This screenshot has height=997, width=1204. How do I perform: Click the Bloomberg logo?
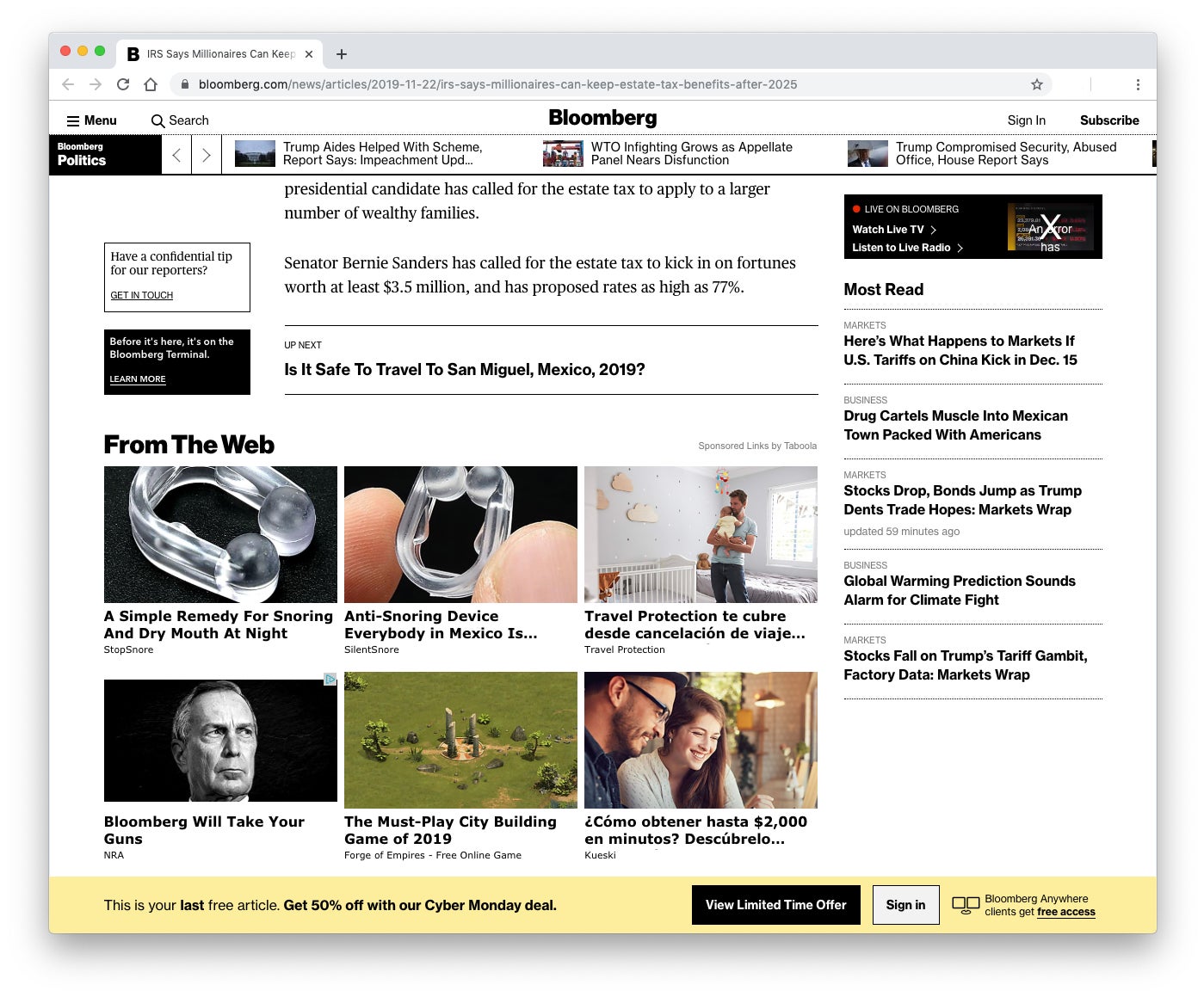tap(602, 118)
